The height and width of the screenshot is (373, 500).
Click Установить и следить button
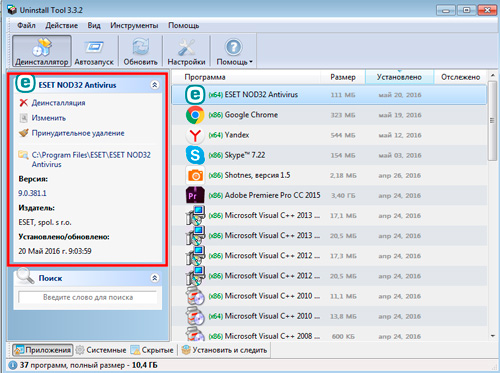click(224, 350)
